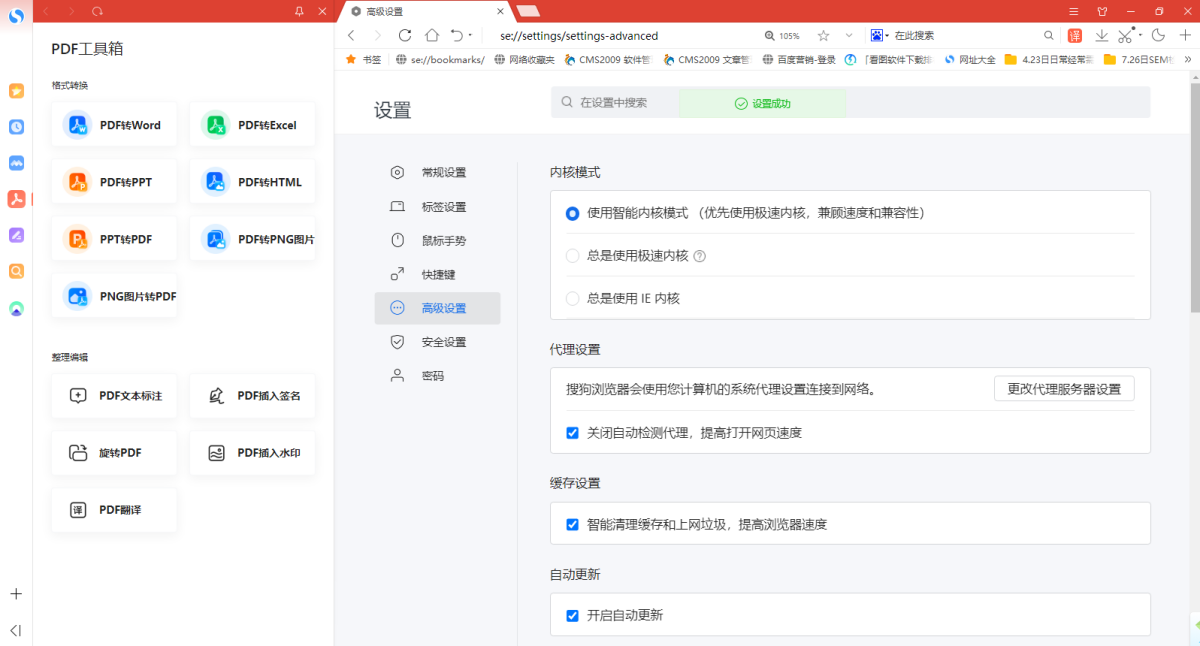Image resolution: width=1200 pixels, height=646 pixels.
Task: Disable 开启自动更新 checkbox
Action: [572, 614]
